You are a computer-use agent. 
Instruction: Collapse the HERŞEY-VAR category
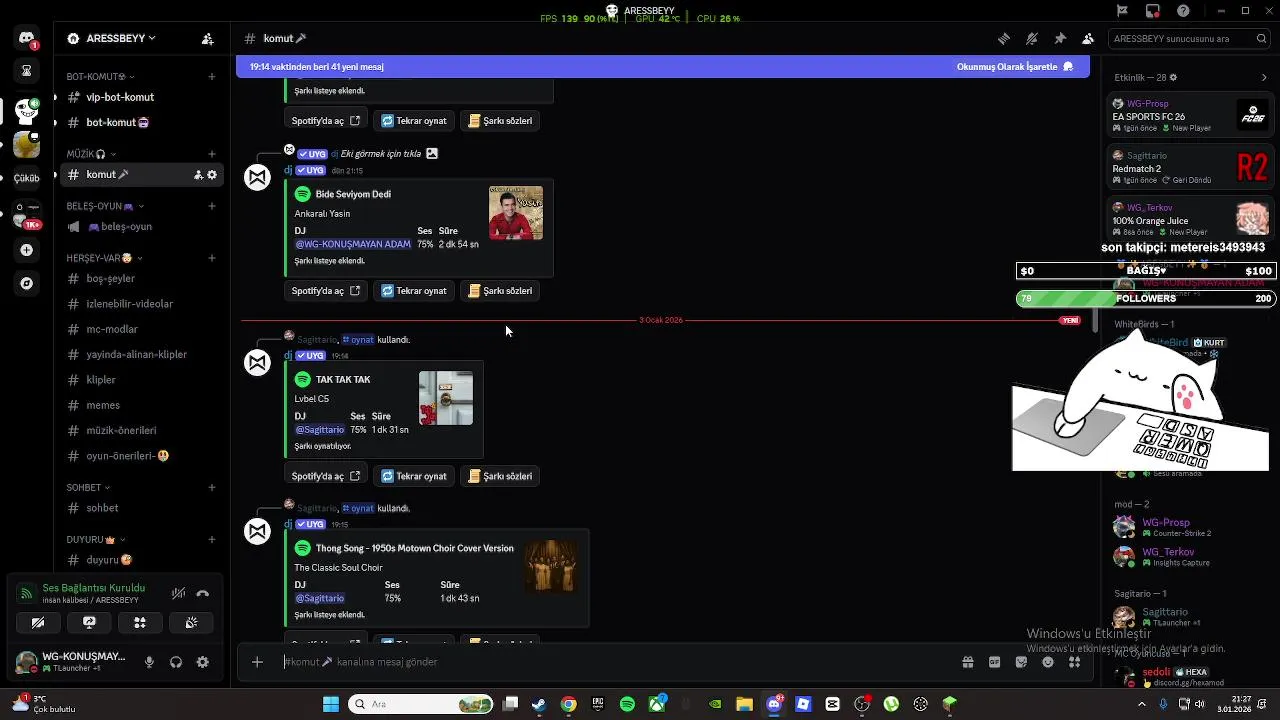[x=105, y=258]
